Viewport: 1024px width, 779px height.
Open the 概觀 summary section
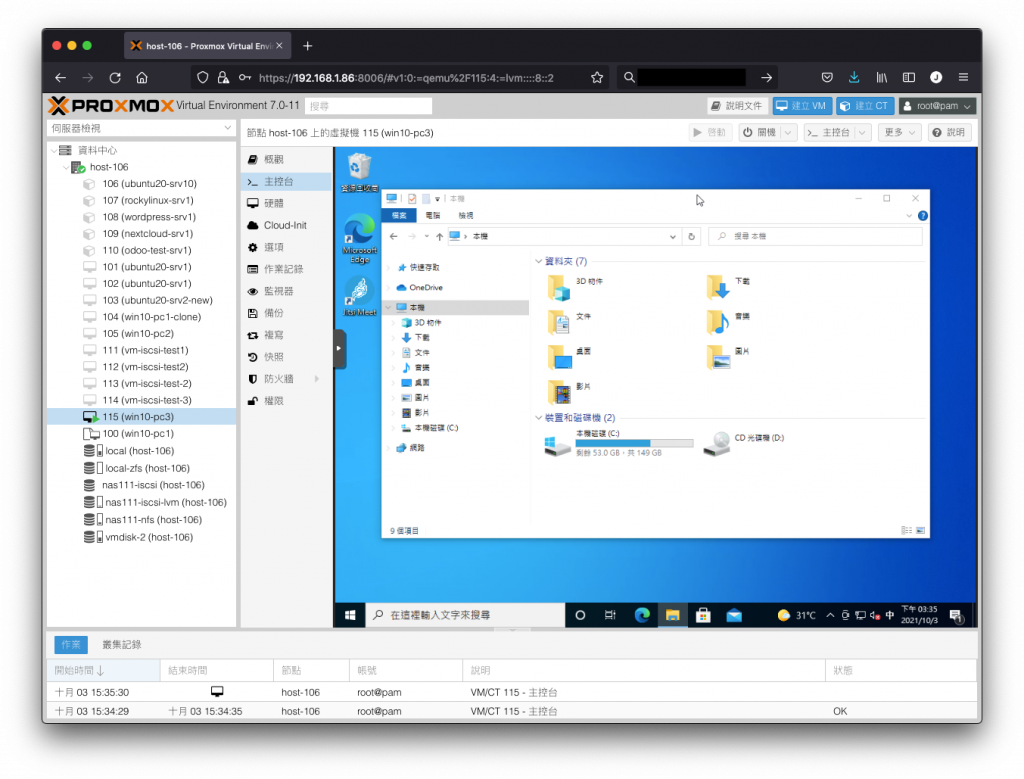tap(287, 159)
